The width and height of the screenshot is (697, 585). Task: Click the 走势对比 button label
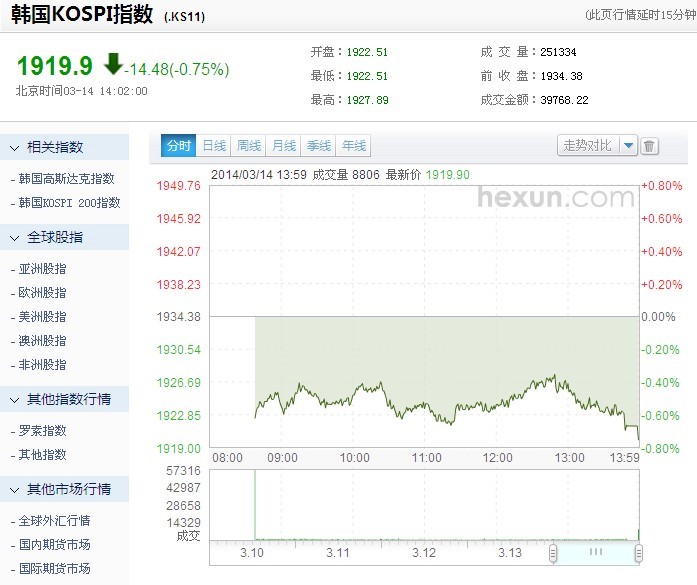tap(588, 145)
